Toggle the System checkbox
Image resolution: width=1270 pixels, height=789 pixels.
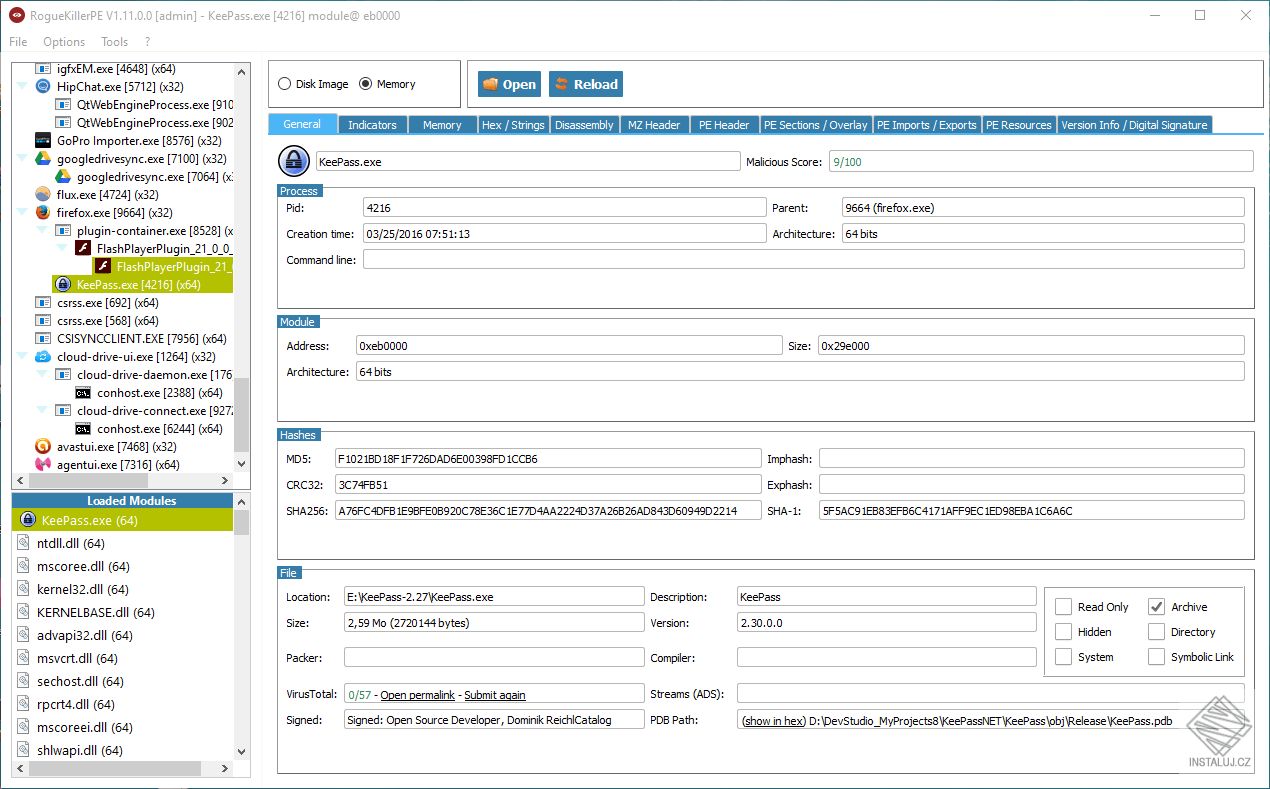[x=1063, y=657]
